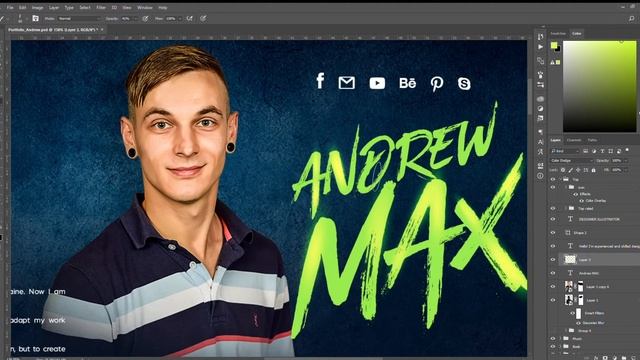Screen dimensions: 640x360
Task: Open the brush blending Mode dropdown
Action: [79, 19]
